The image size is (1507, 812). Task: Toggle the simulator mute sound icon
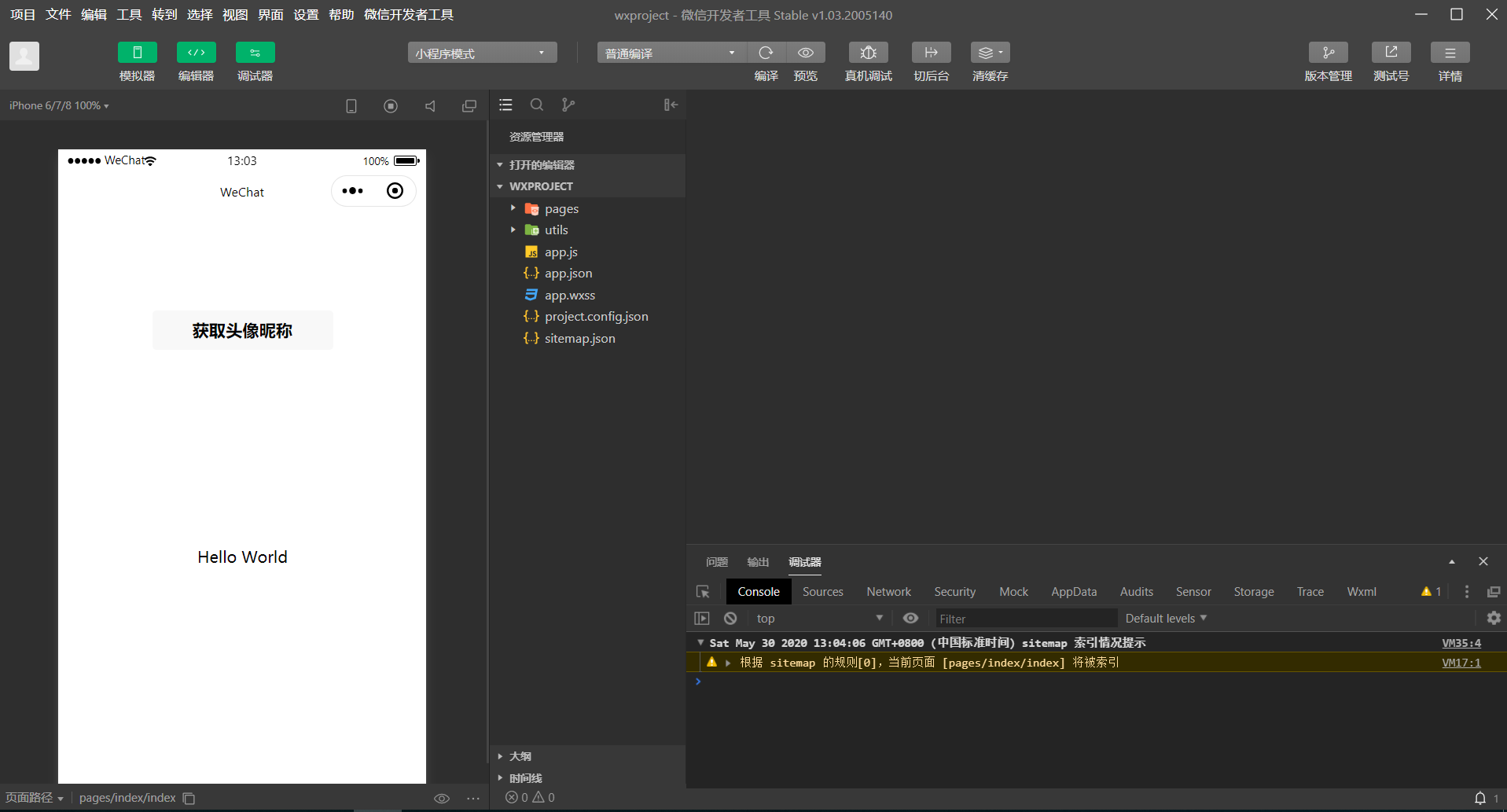tap(430, 105)
